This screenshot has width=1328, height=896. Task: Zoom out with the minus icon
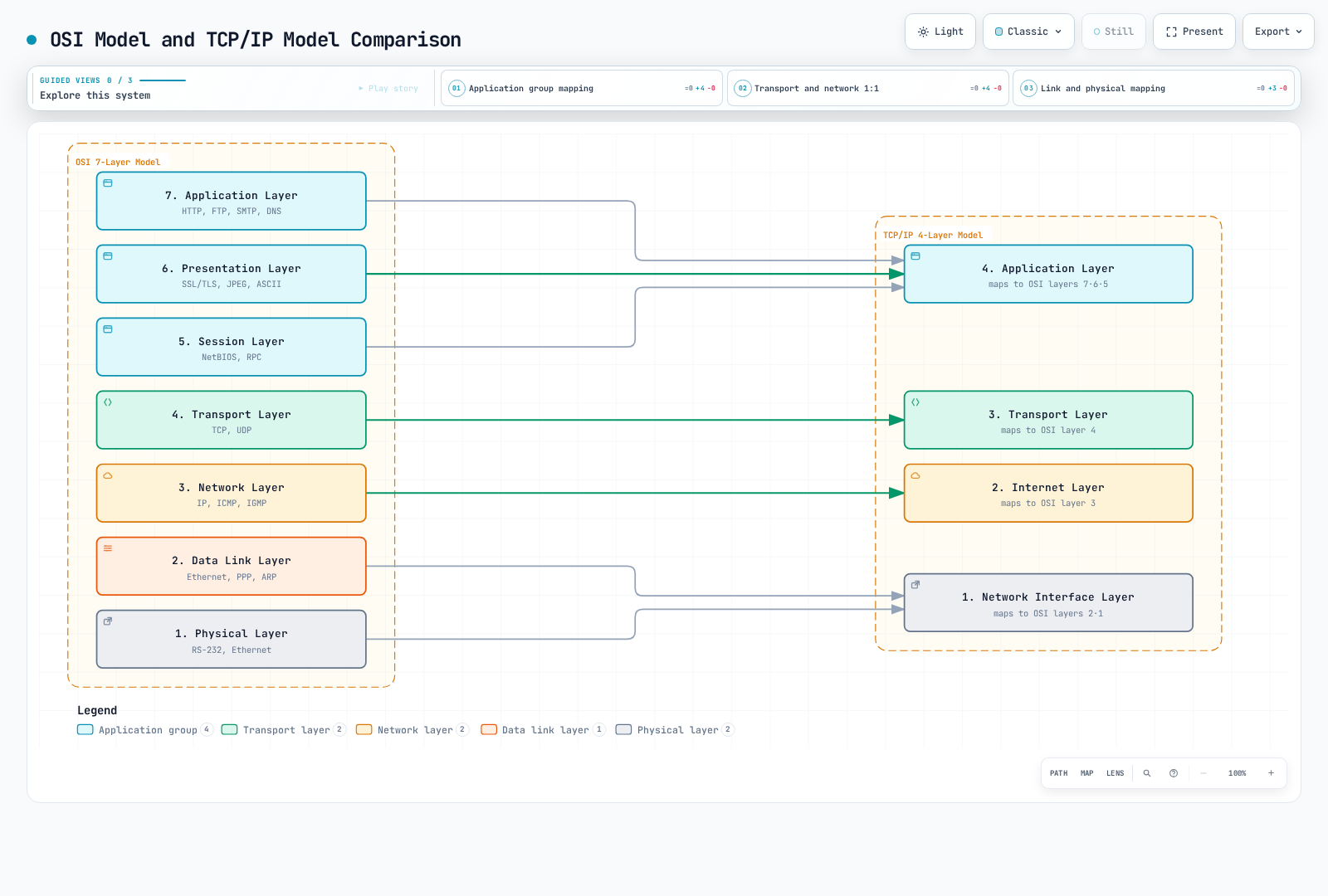pyautogui.click(x=1203, y=773)
